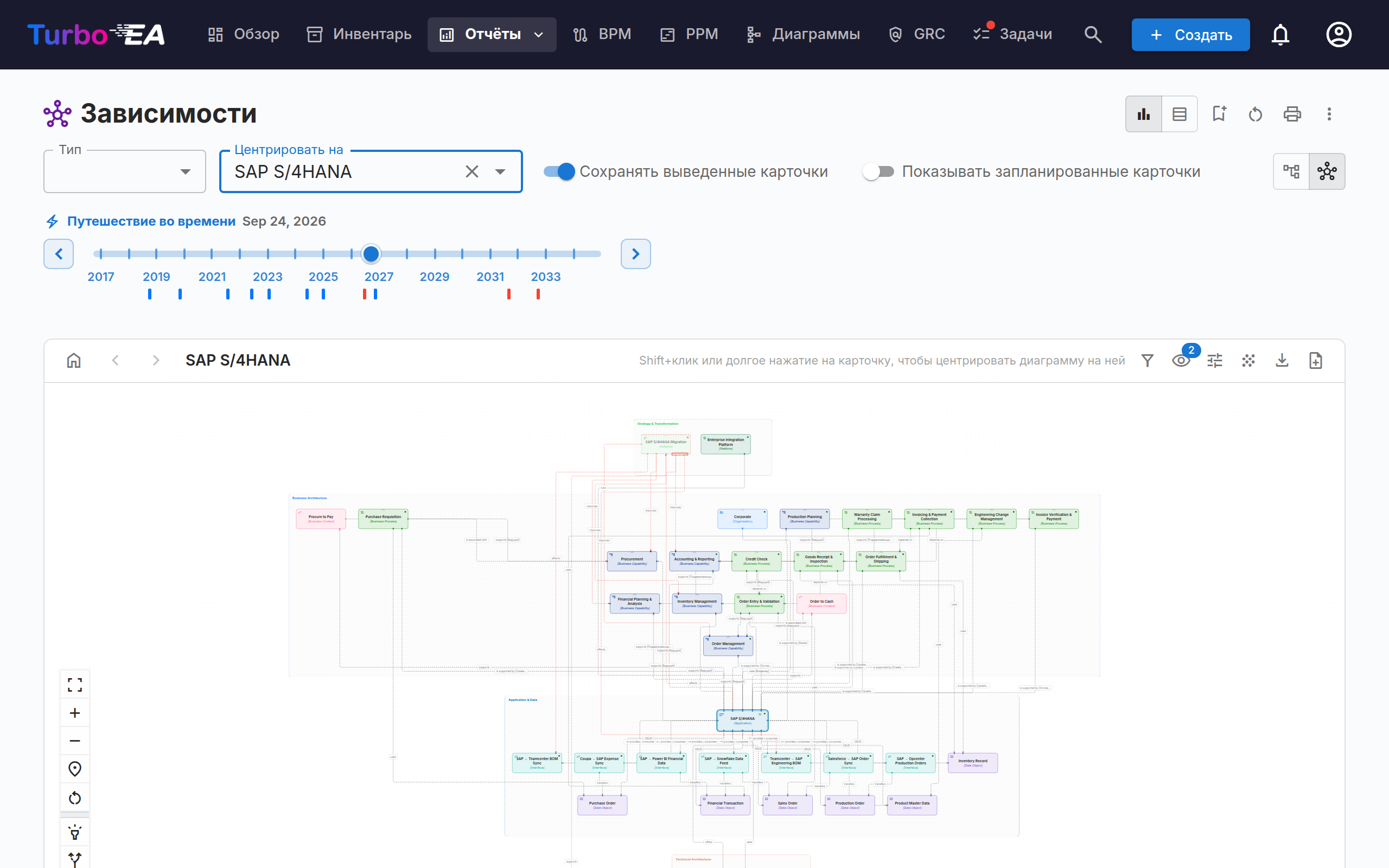This screenshot has width=1389, height=868.
Task: Open the Диаграммы menu
Action: coord(803,34)
